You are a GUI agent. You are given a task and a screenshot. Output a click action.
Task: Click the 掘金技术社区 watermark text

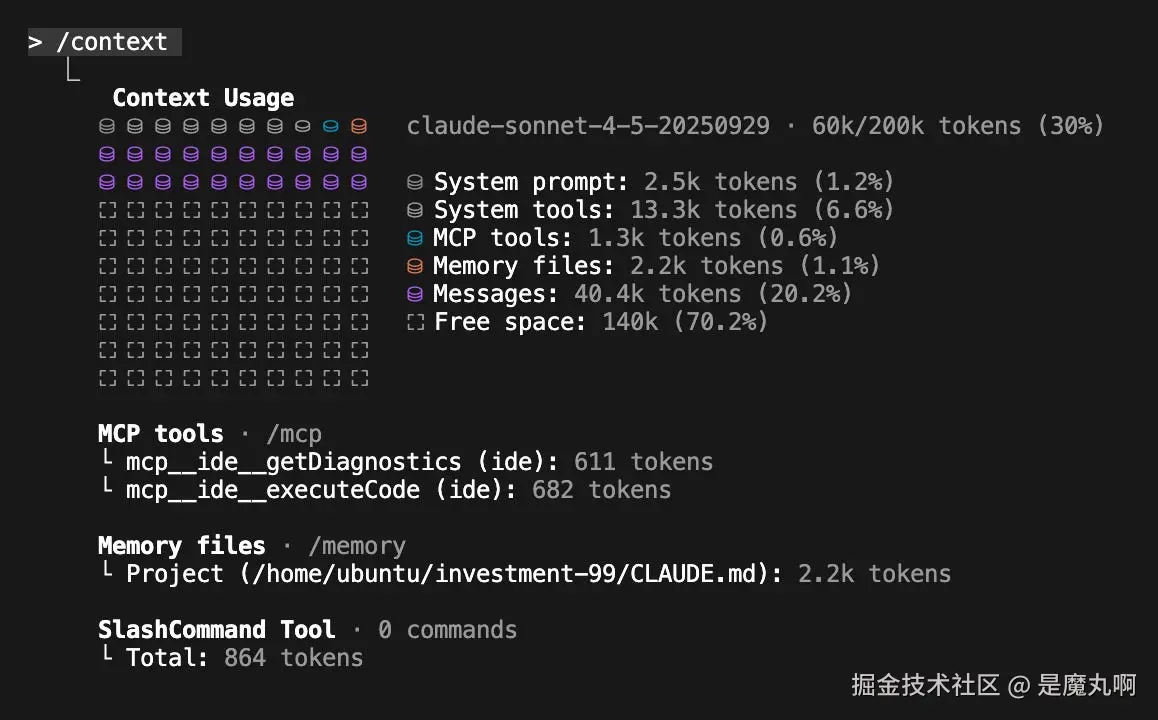coord(925,685)
